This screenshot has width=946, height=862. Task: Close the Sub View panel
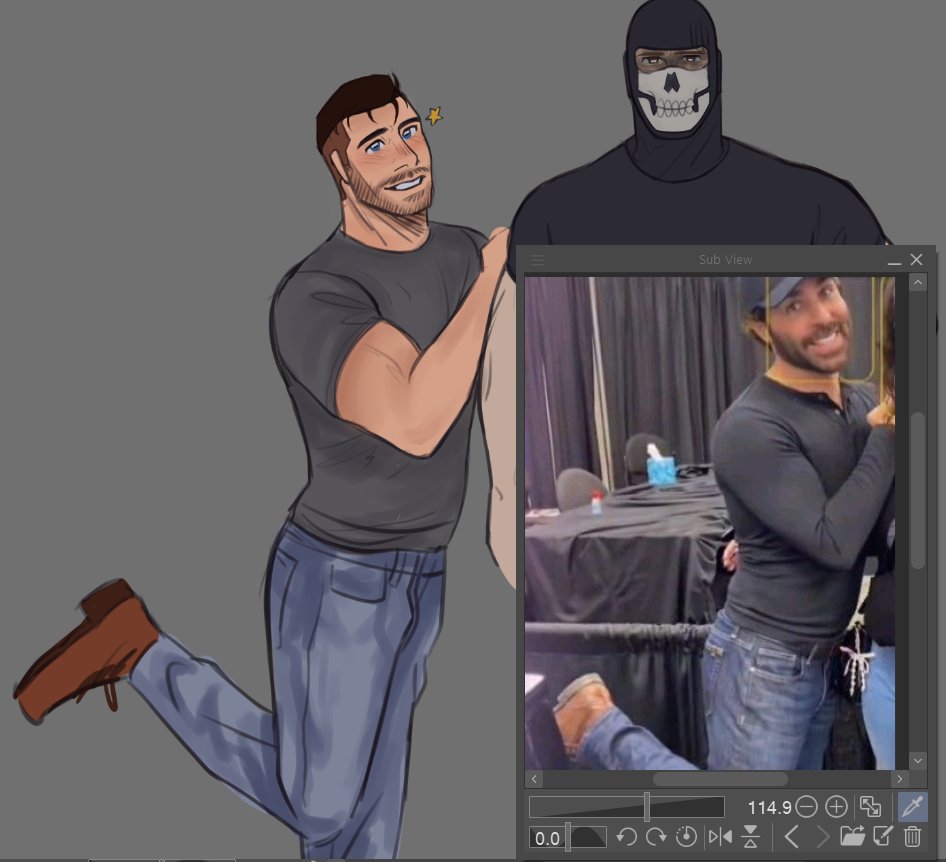[916, 259]
